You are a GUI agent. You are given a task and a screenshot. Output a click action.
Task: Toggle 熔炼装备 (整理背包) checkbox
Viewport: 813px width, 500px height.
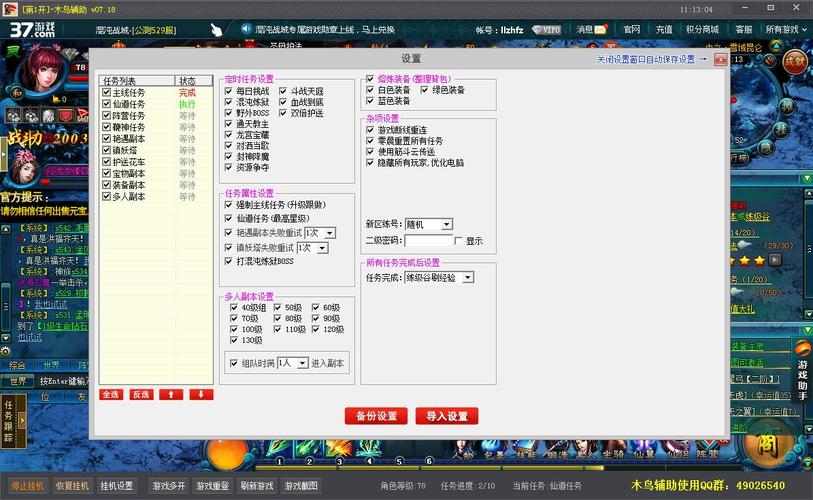370,79
